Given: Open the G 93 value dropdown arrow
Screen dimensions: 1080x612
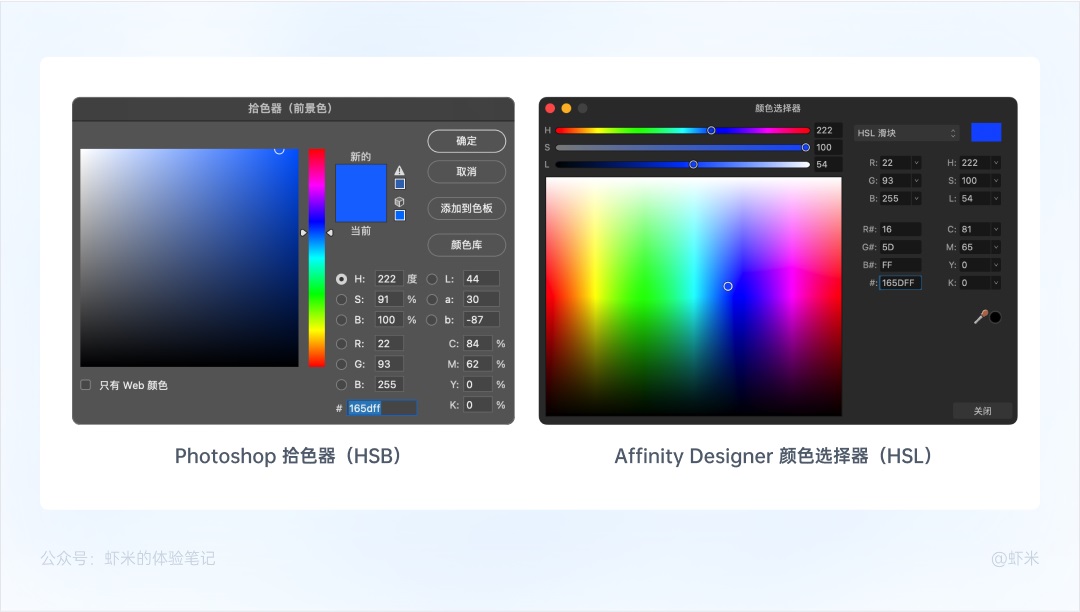Looking at the screenshot, I should (x=916, y=180).
